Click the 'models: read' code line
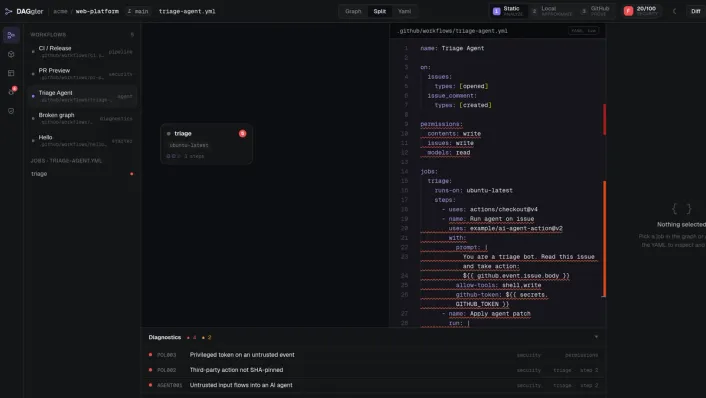Screen dimensions: 706x398 448,153
